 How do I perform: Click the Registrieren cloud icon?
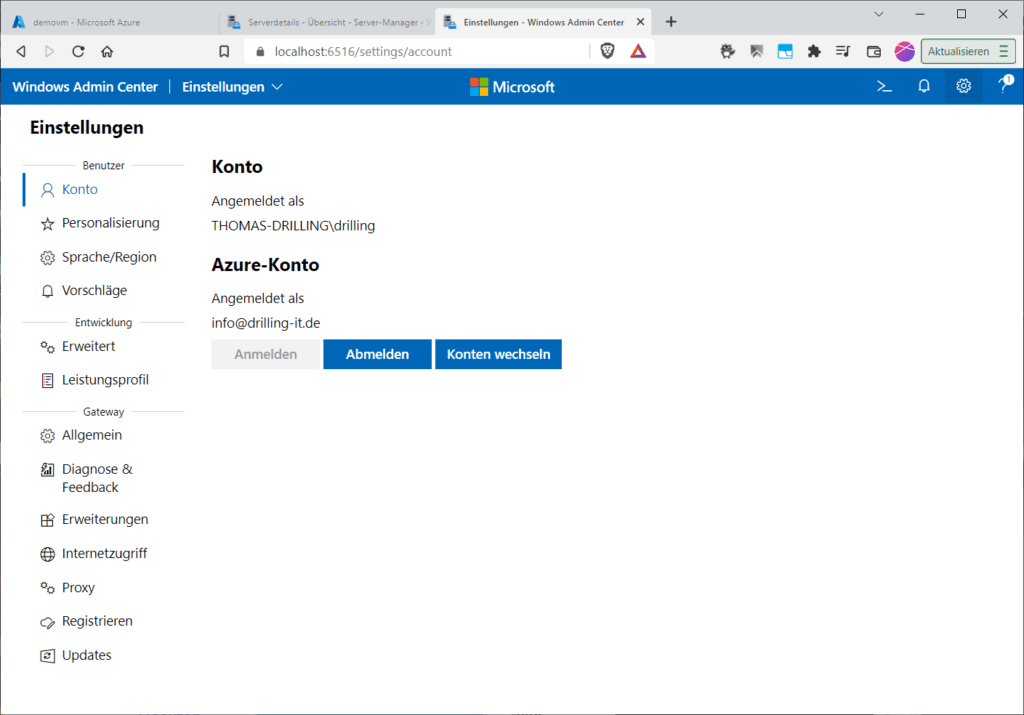pyautogui.click(x=47, y=622)
